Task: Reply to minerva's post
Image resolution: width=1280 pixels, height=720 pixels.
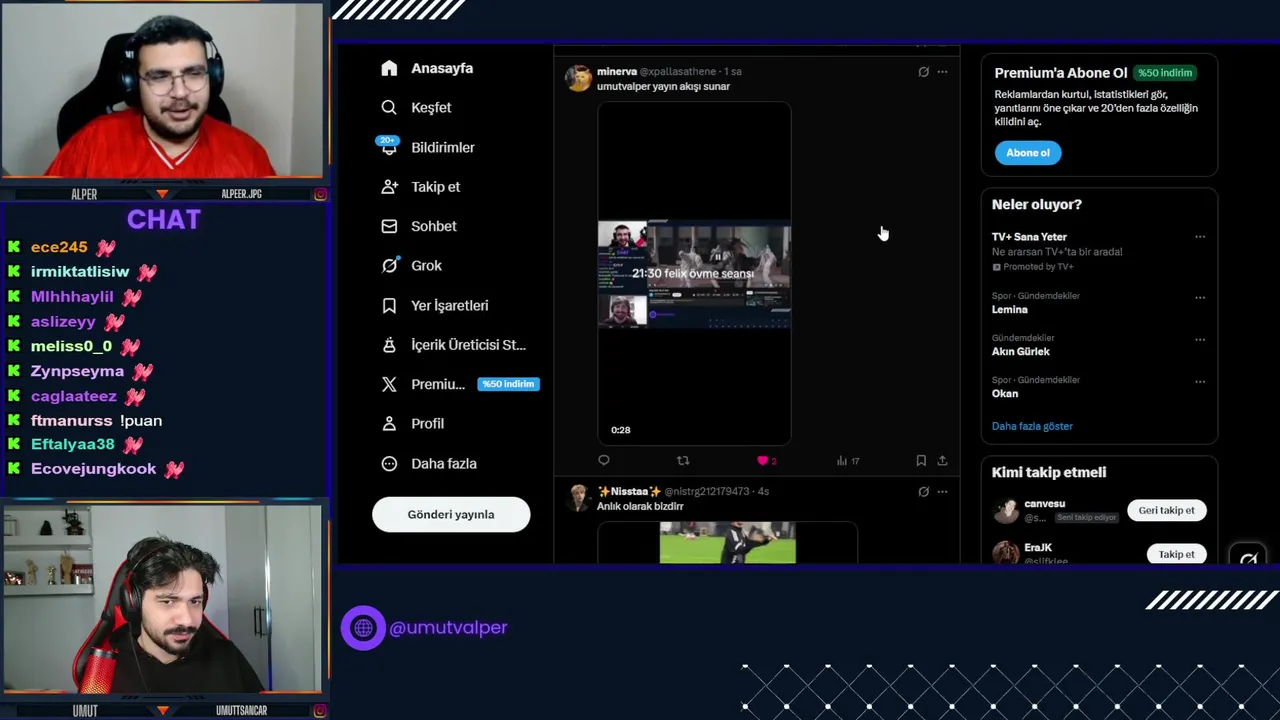Action: coord(603,461)
